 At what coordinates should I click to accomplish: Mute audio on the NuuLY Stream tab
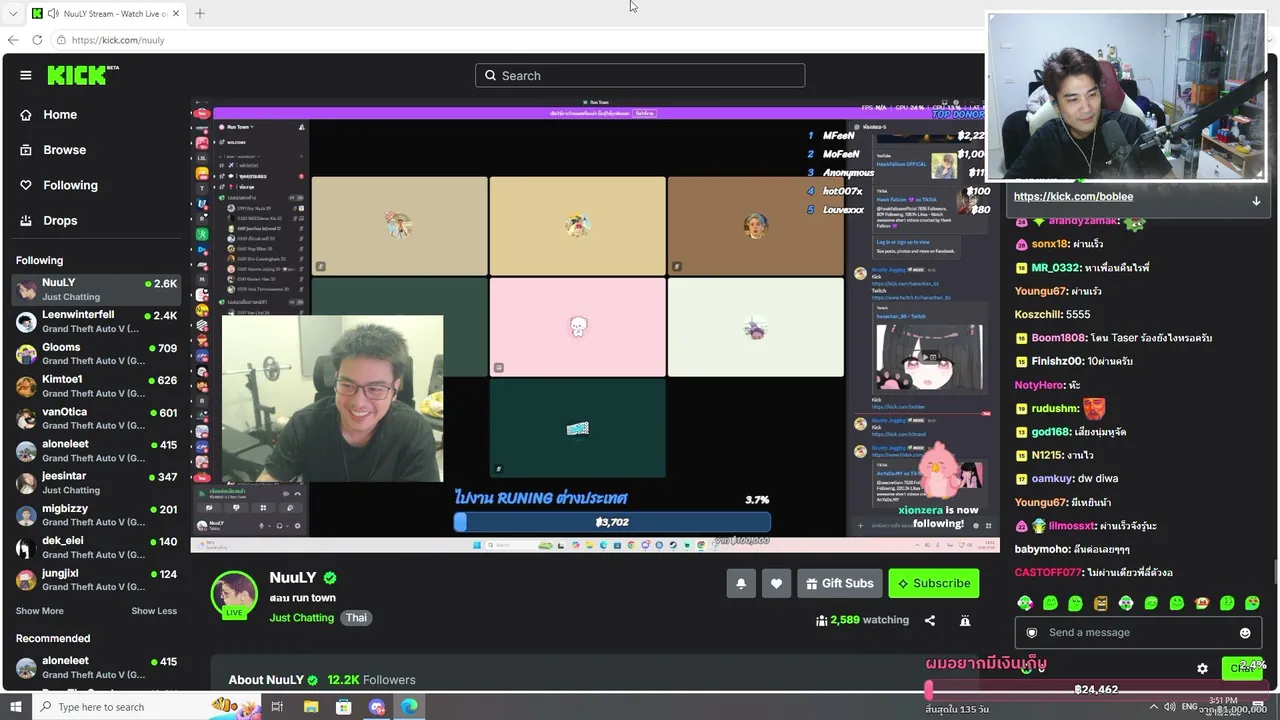tap(52, 14)
